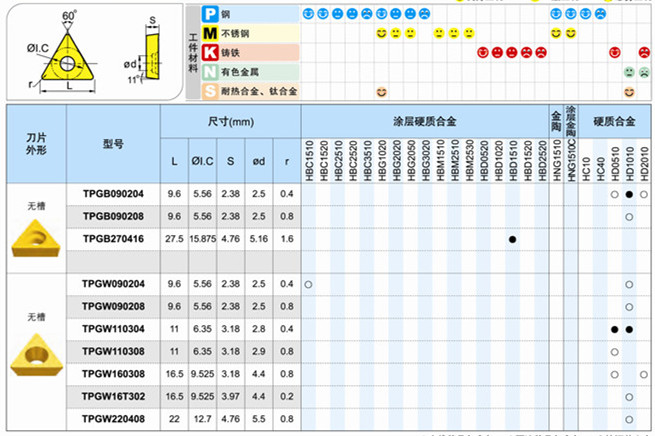Click the 型号 column header
Image resolution: width=655 pixels, height=436 pixels.
click(x=113, y=144)
